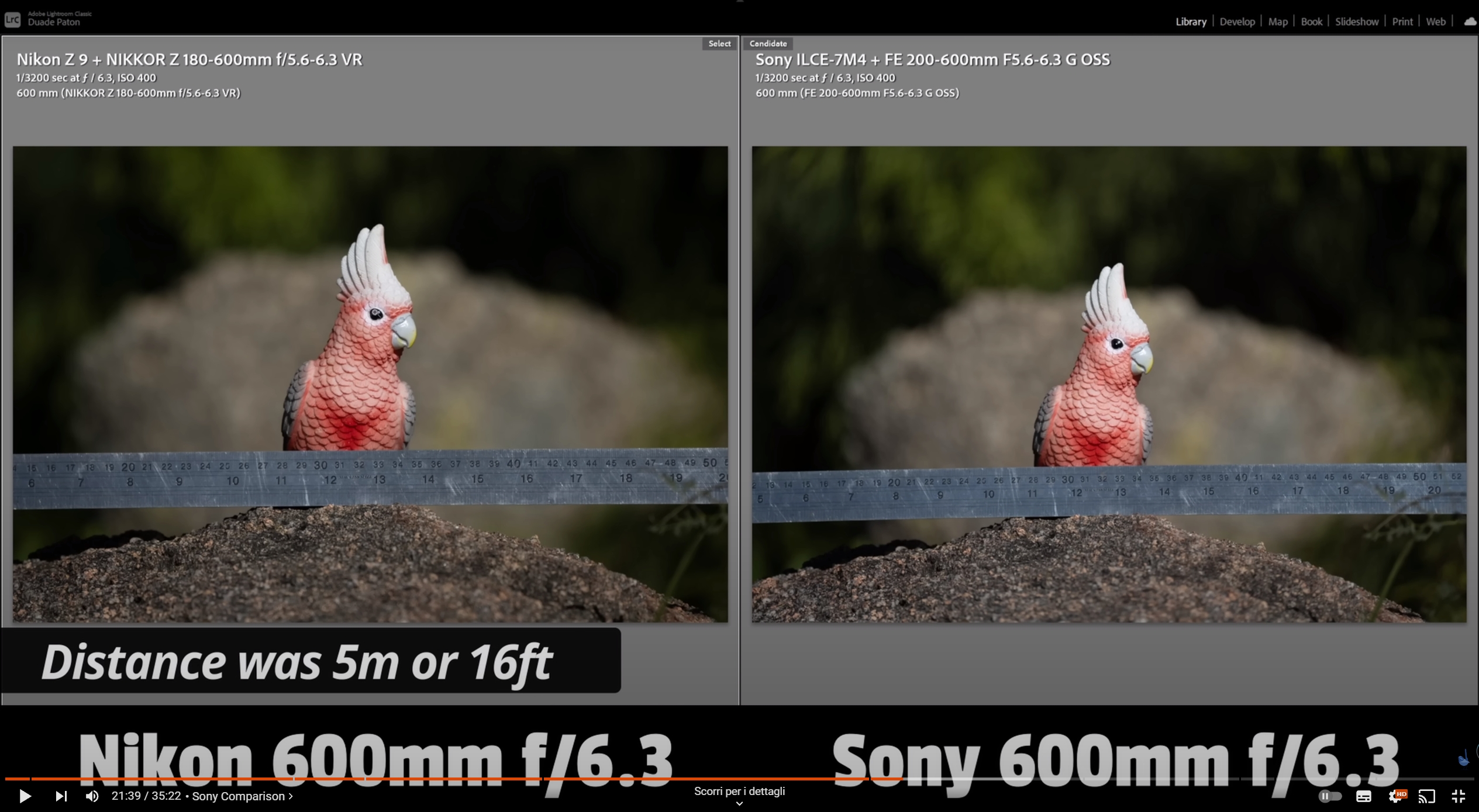Click the Sony galah comparison photo
The width and height of the screenshot is (1479, 812).
(x=1109, y=384)
